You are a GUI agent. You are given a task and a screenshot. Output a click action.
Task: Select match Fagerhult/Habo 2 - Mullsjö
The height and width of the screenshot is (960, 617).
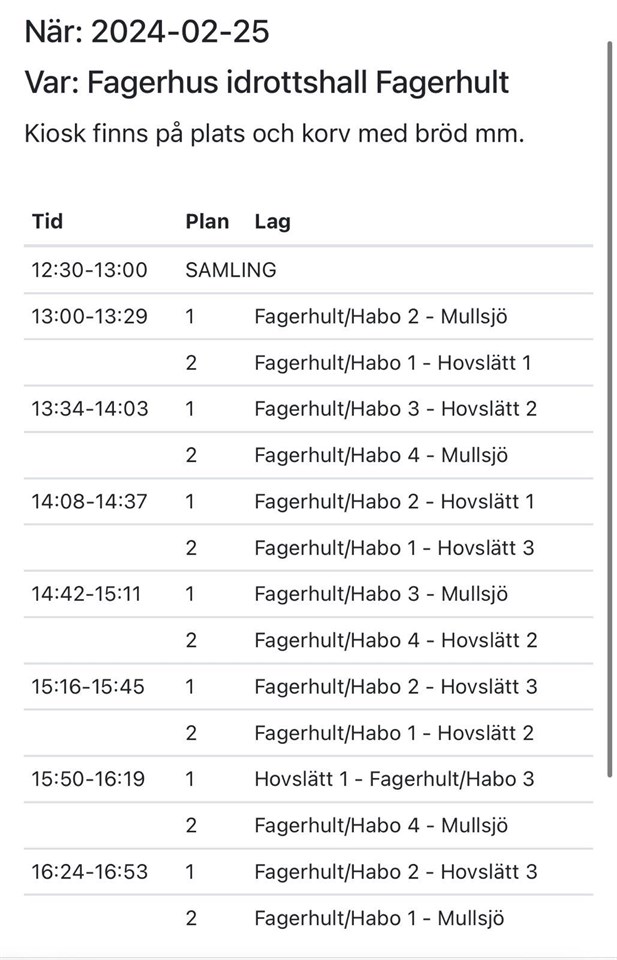[x=381, y=316]
